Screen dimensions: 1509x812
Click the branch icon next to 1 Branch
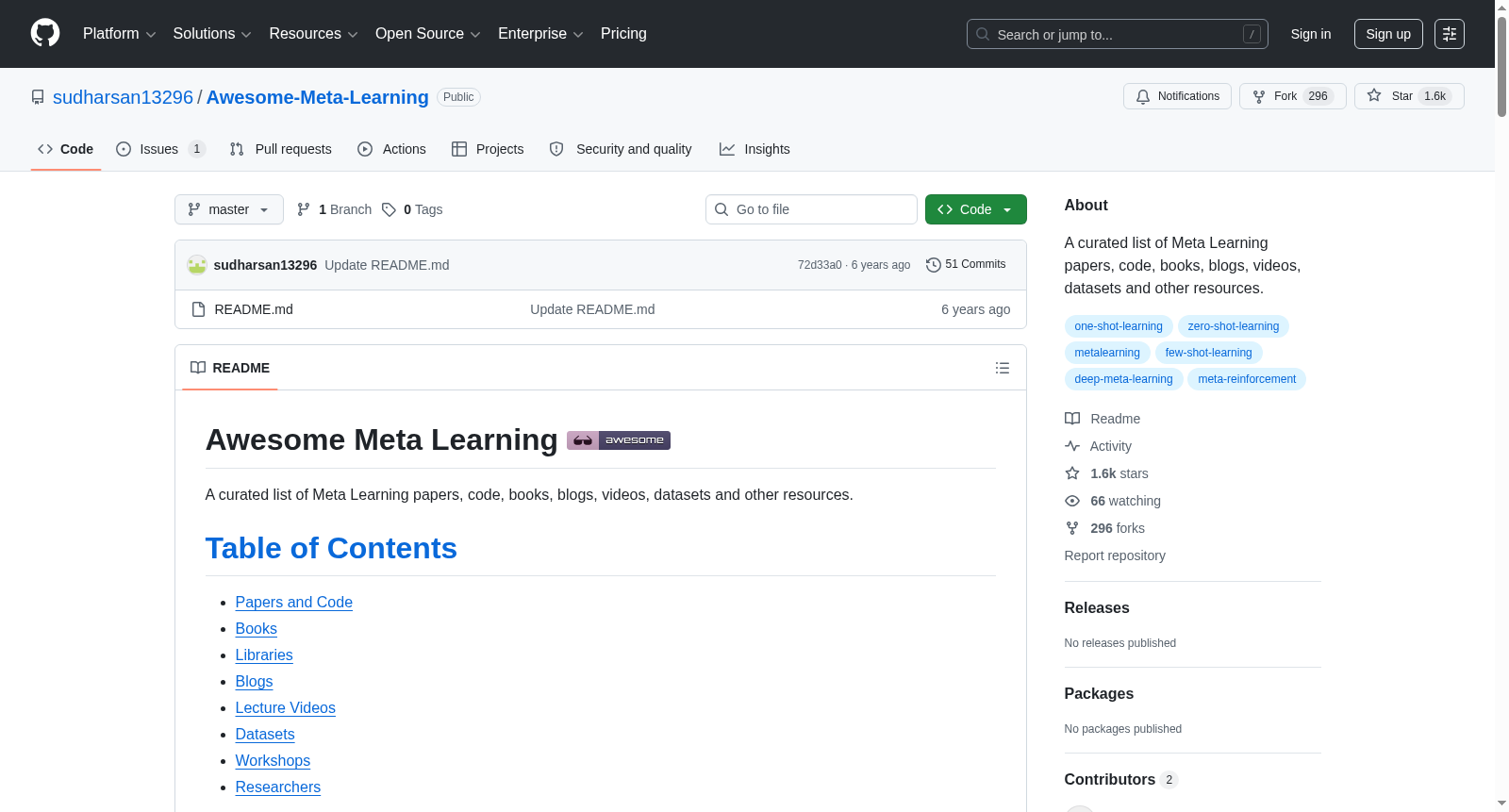pos(304,209)
